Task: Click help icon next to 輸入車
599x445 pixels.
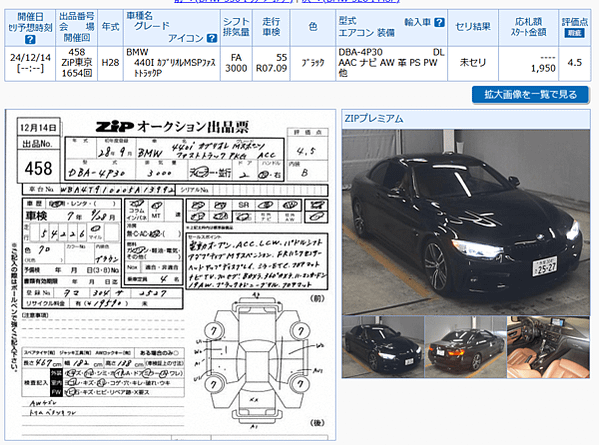Action: pos(440,22)
